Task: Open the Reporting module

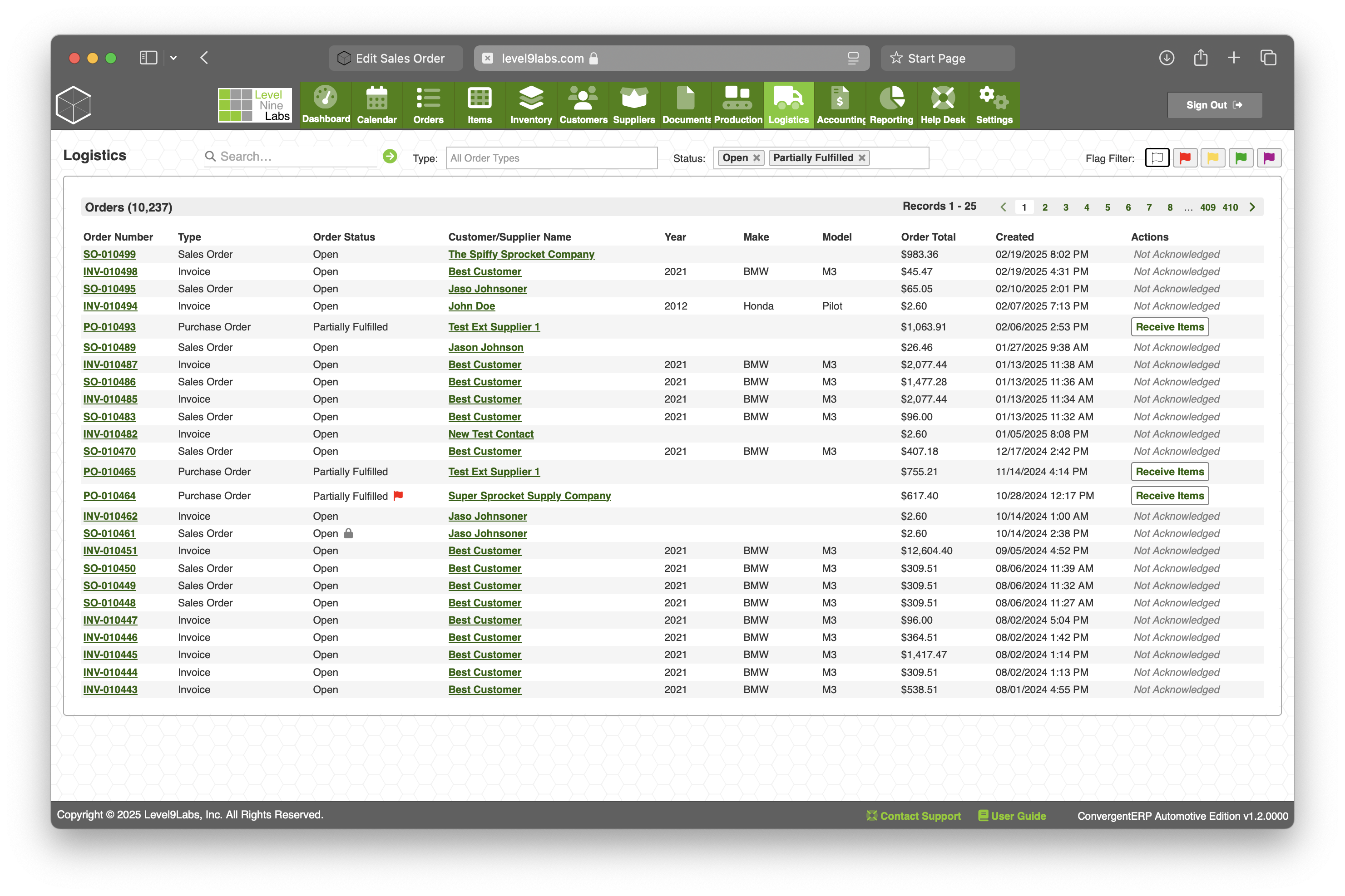Action: click(891, 105)
